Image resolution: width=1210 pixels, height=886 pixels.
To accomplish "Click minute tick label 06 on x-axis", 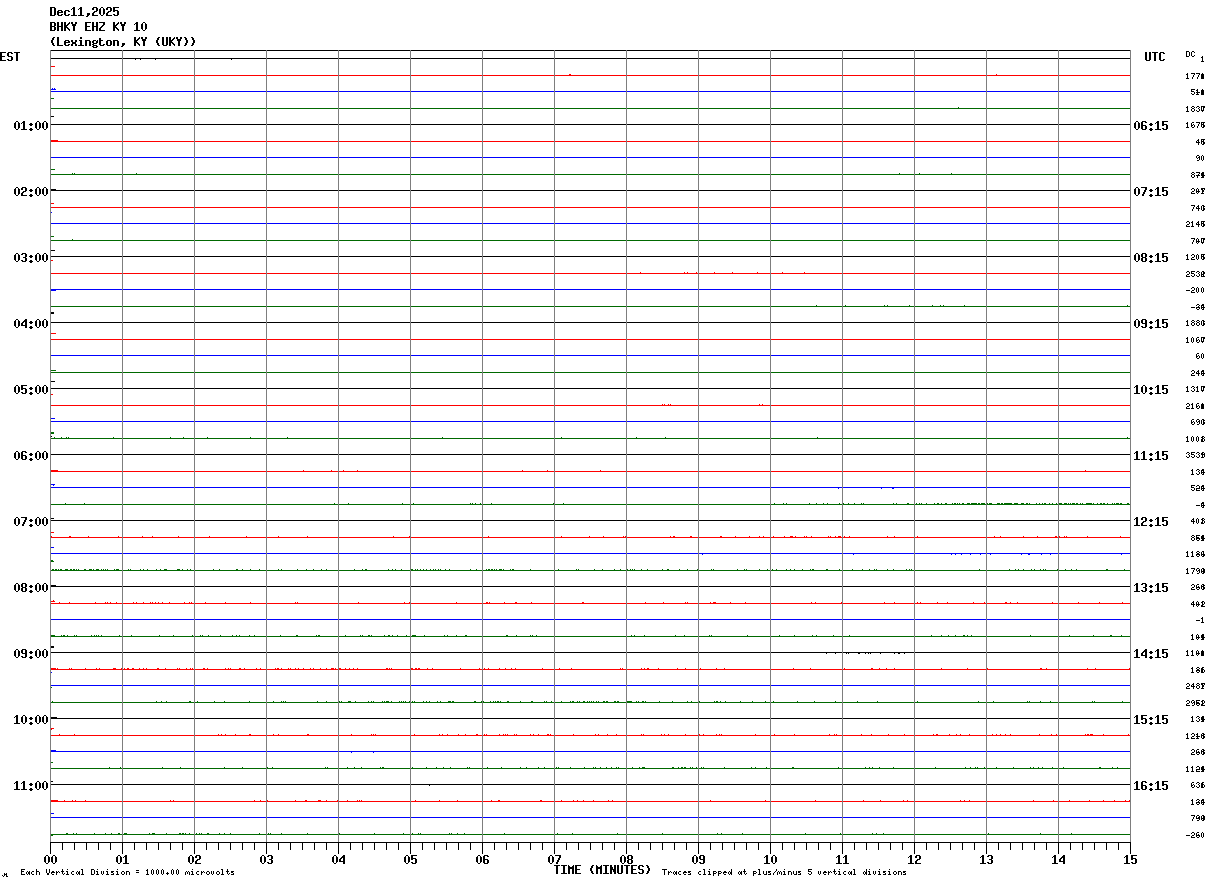I will point(482,859).
